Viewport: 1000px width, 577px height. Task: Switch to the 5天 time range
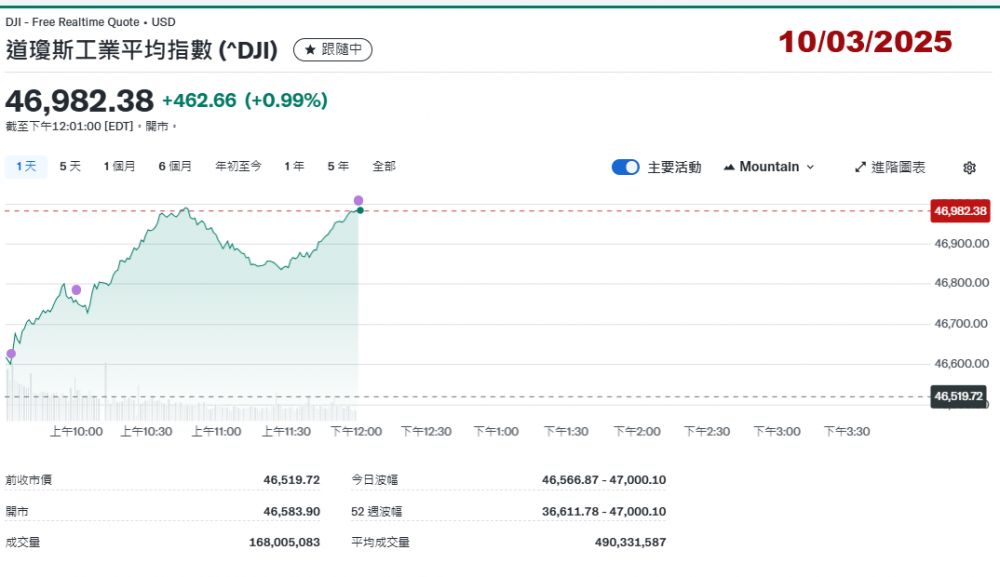tap(70, 167)
